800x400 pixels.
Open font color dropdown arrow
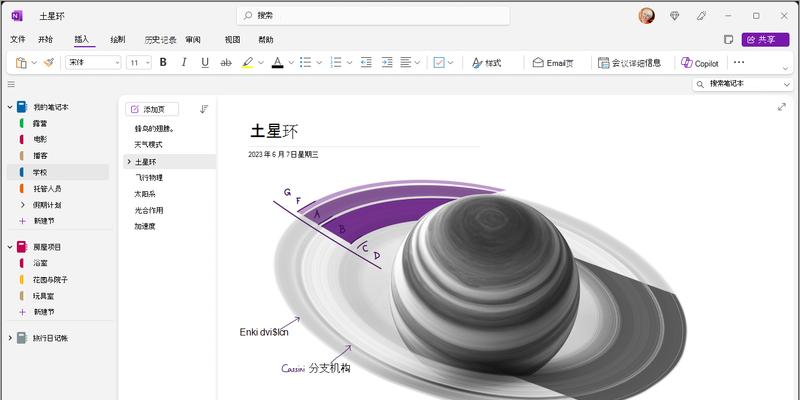pos(291,63)
